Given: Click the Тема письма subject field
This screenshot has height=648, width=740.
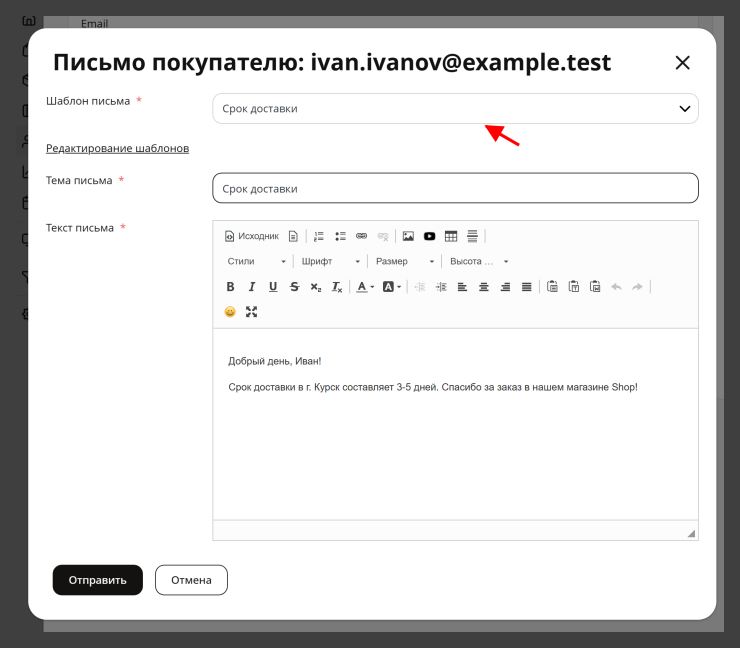Looking at the screenshot, I should pyautogui.click(x=455, y=188).
